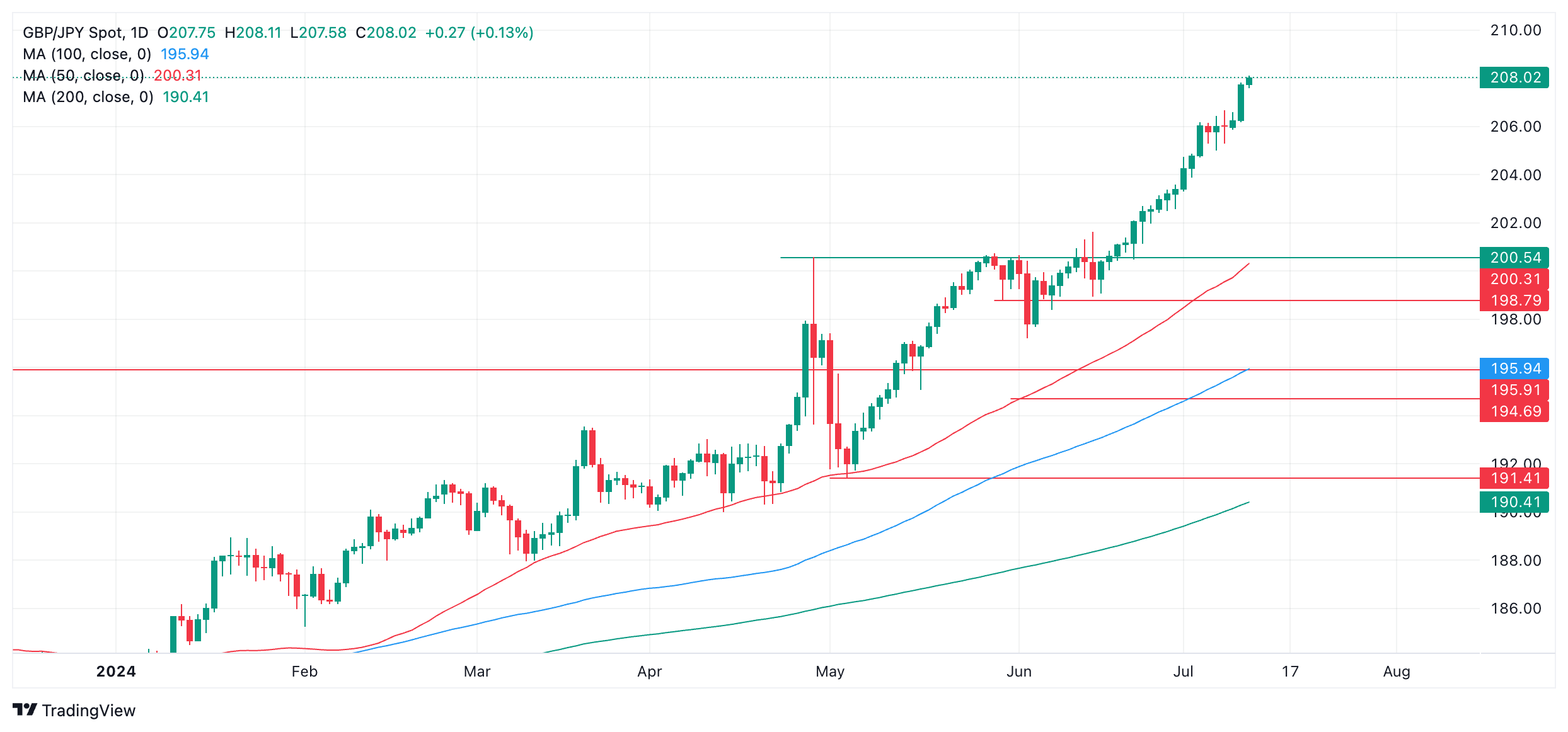1568x732 pixels.
Task: Select the MA (200, close, 0) legend
Action: 88,97
